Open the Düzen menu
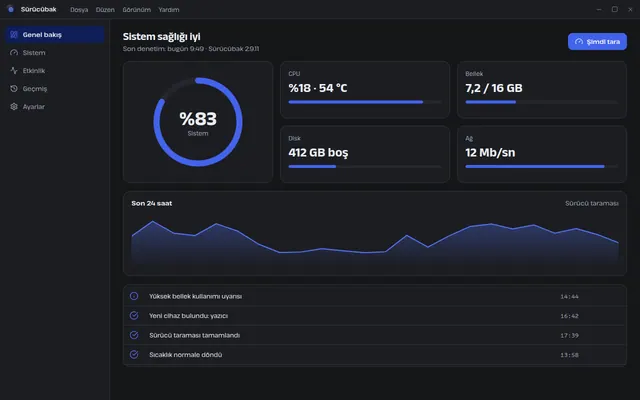 105,9
